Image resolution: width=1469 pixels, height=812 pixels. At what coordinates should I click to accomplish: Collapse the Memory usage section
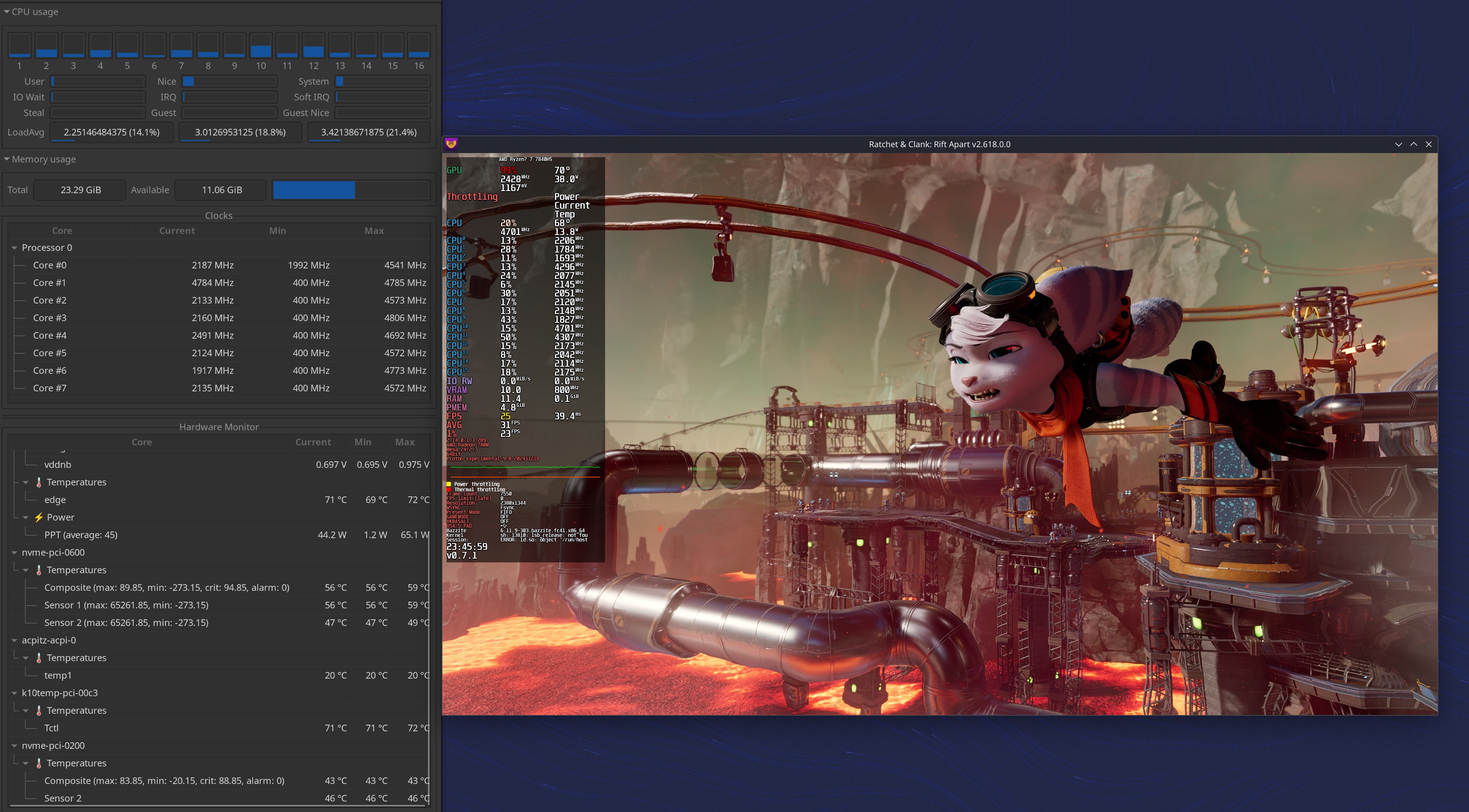[7, 159]
